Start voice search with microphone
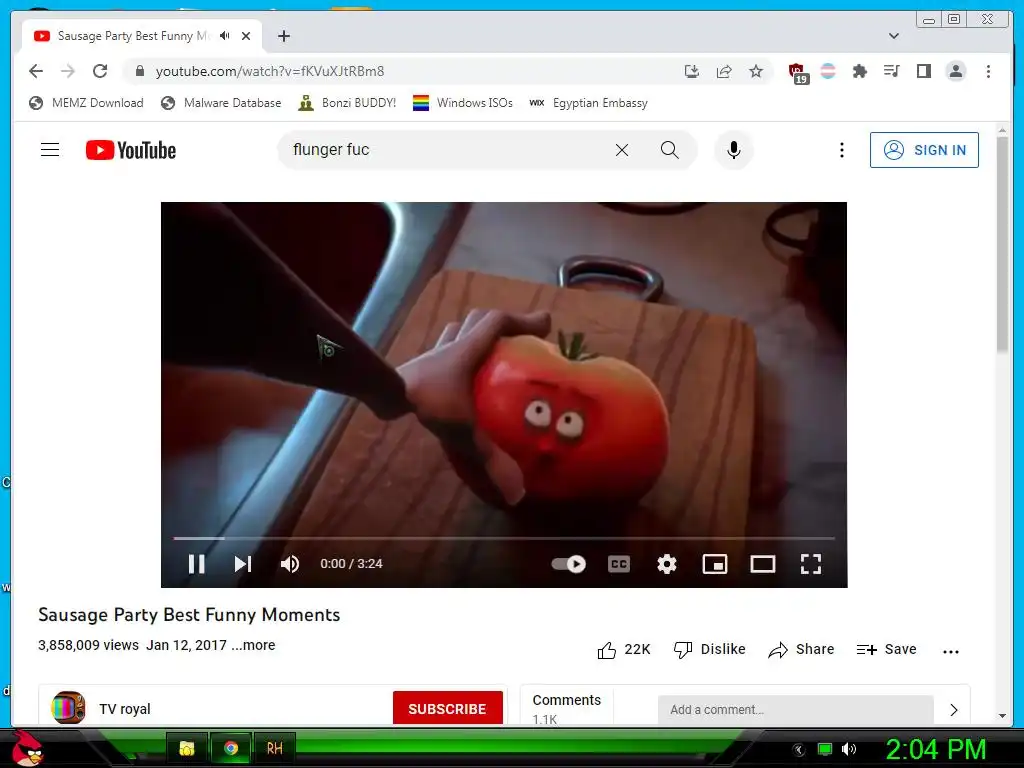The image size is (1024, 768). pyautogui.click(x=733, y=150)
